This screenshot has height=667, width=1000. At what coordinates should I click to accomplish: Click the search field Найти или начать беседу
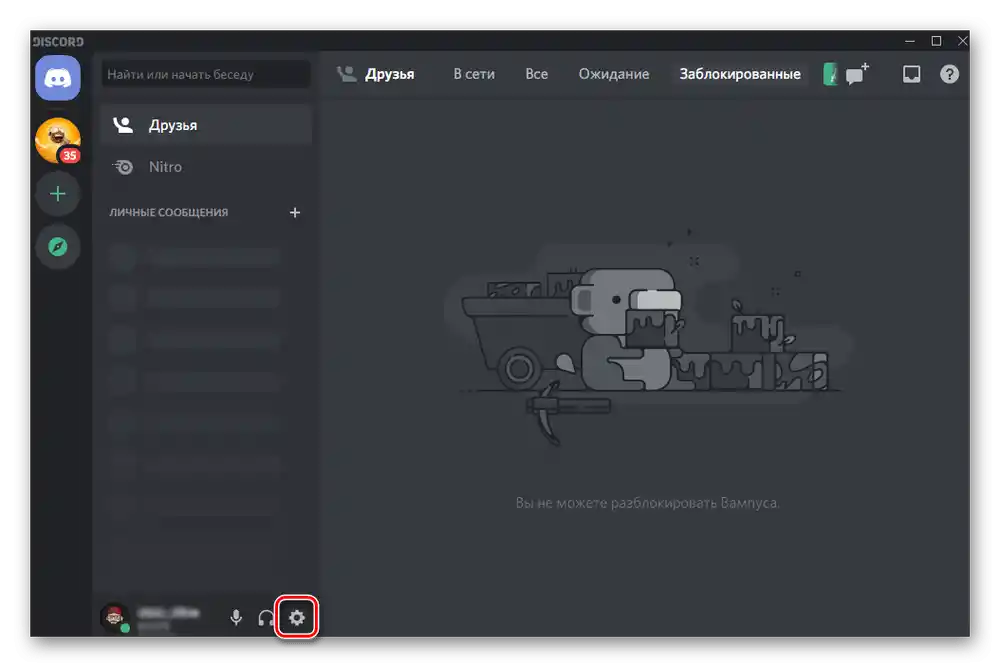pos(206,75)
